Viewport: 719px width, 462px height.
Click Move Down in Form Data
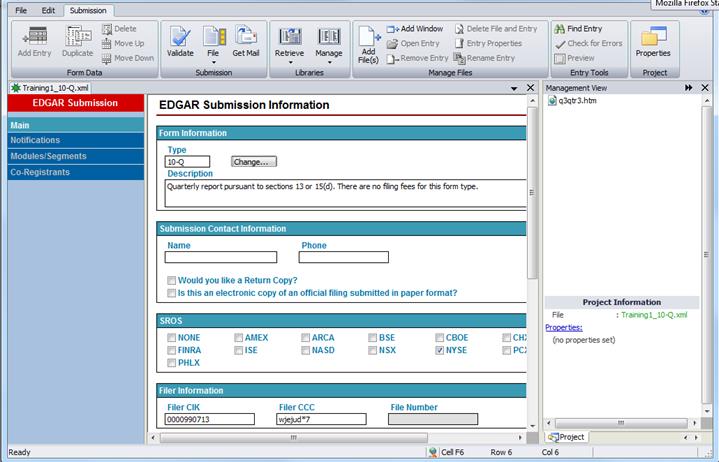pos(128,58)
